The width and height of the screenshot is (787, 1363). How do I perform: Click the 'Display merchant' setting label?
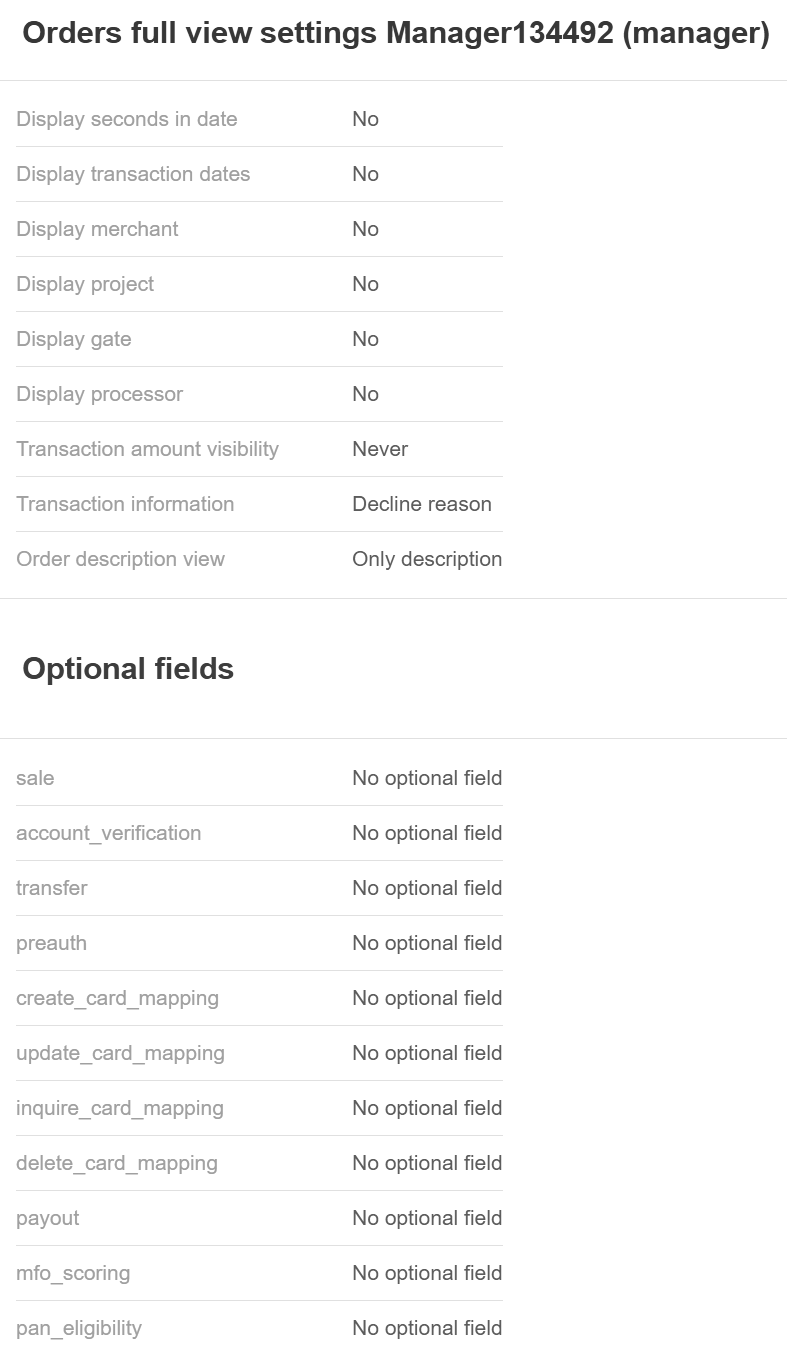point(97,229)
